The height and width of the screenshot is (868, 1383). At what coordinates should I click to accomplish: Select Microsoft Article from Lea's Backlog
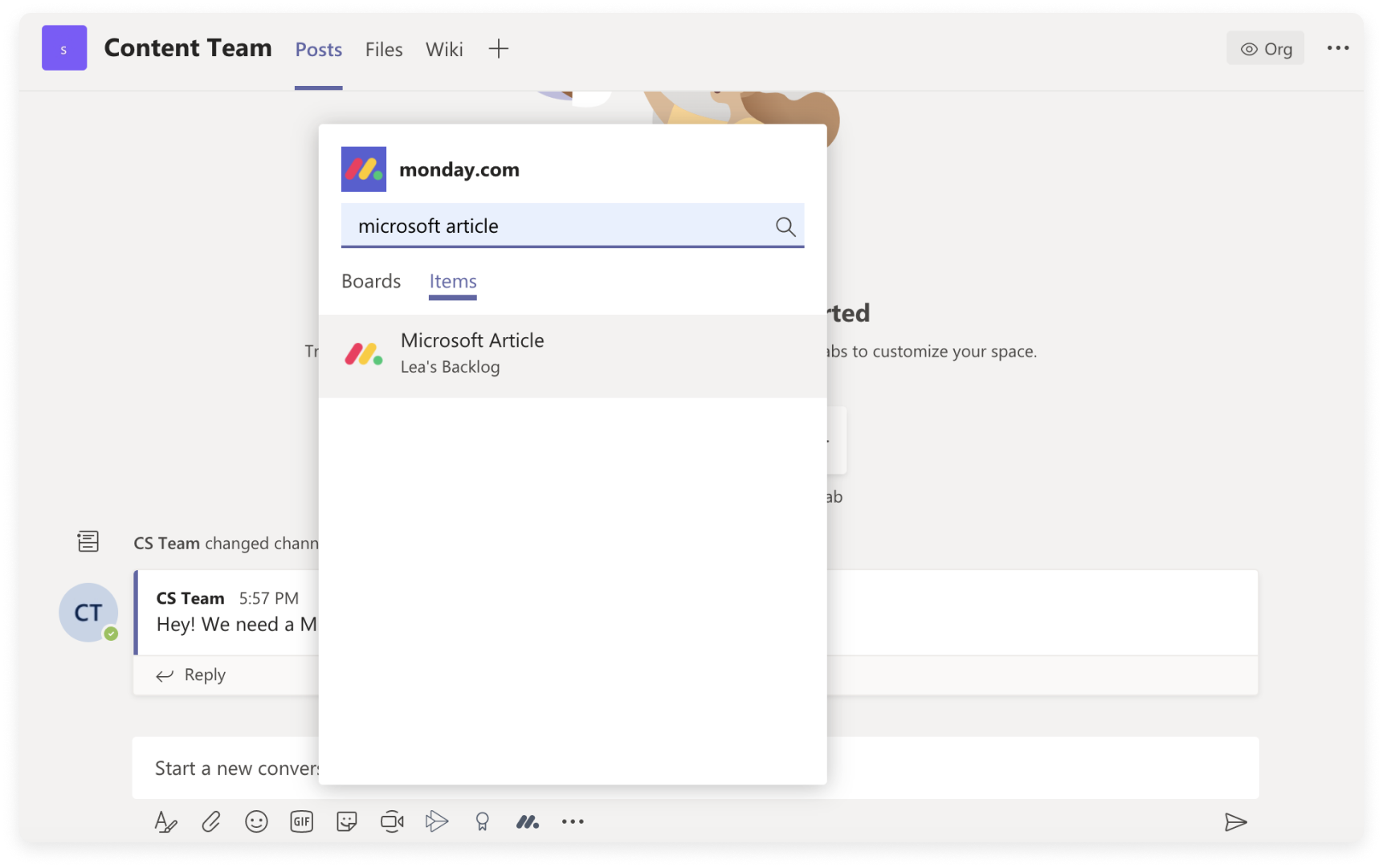(x=472, y=352)
